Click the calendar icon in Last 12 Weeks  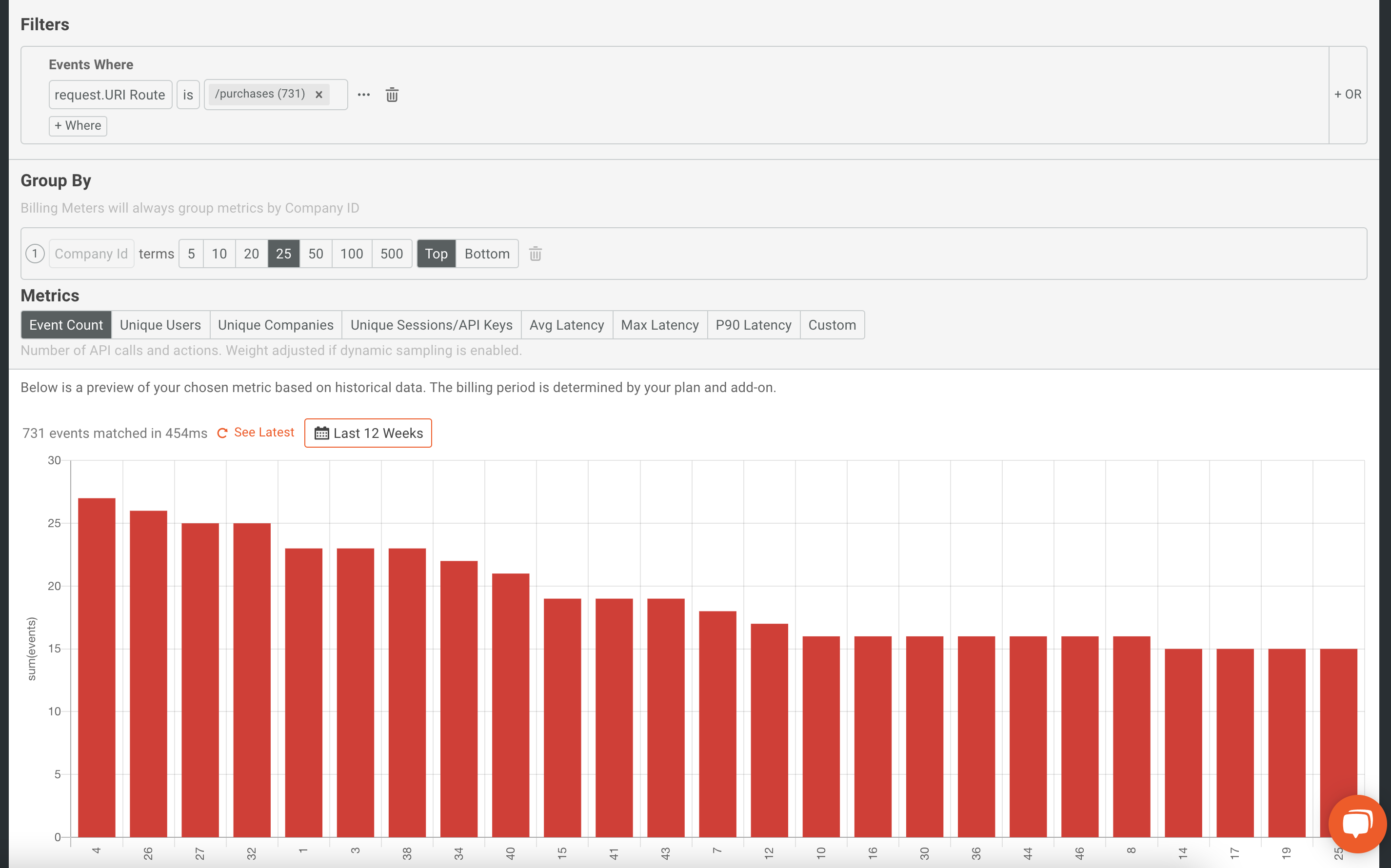321,433
